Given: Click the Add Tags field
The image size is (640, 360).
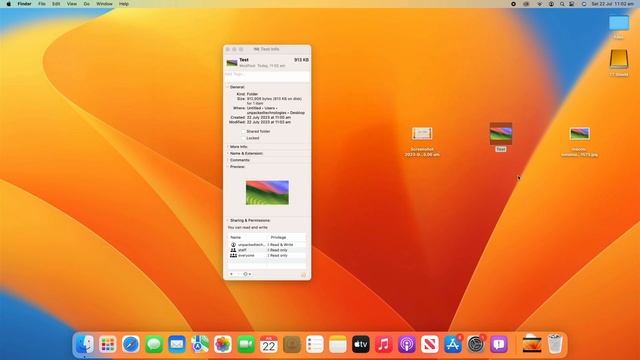Looking at the screenshot, I should (x=267, y=75).
